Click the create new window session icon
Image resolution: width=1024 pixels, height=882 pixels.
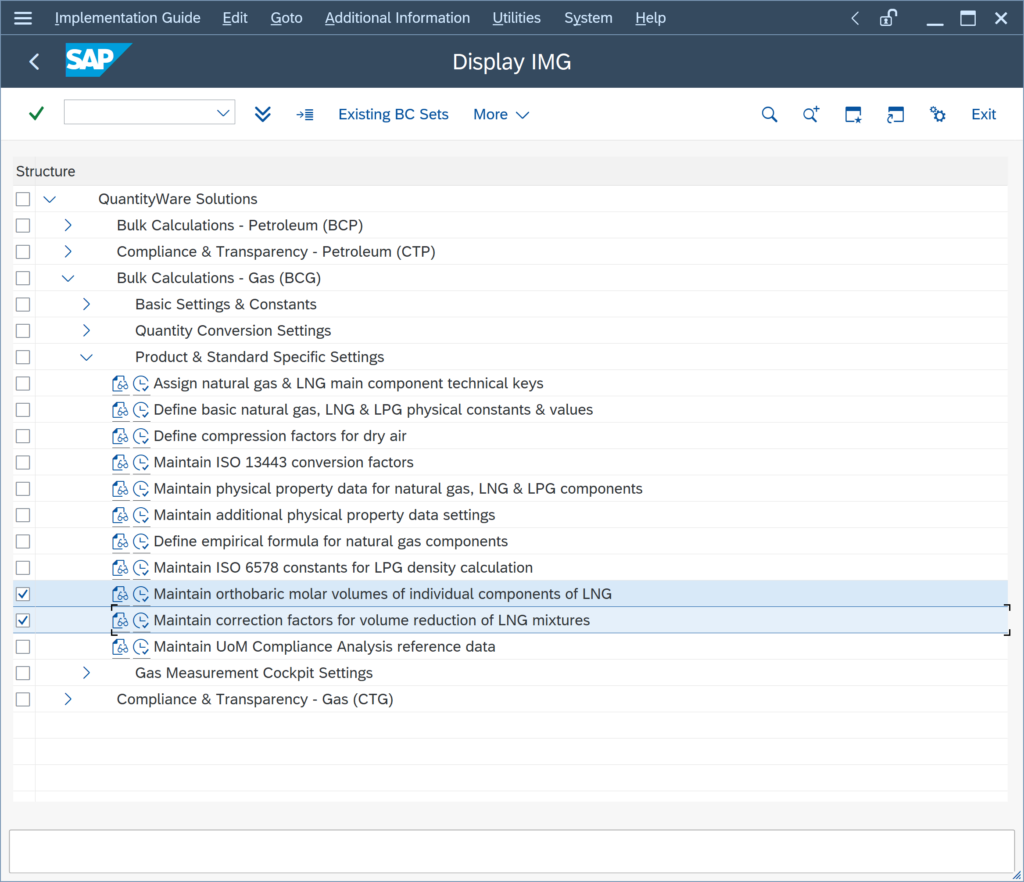pyautogui.click(x=854, y=115)
